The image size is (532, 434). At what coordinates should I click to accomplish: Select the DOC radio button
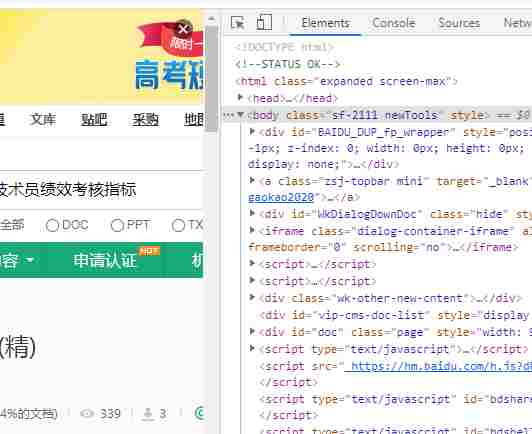tap(52, 225)
